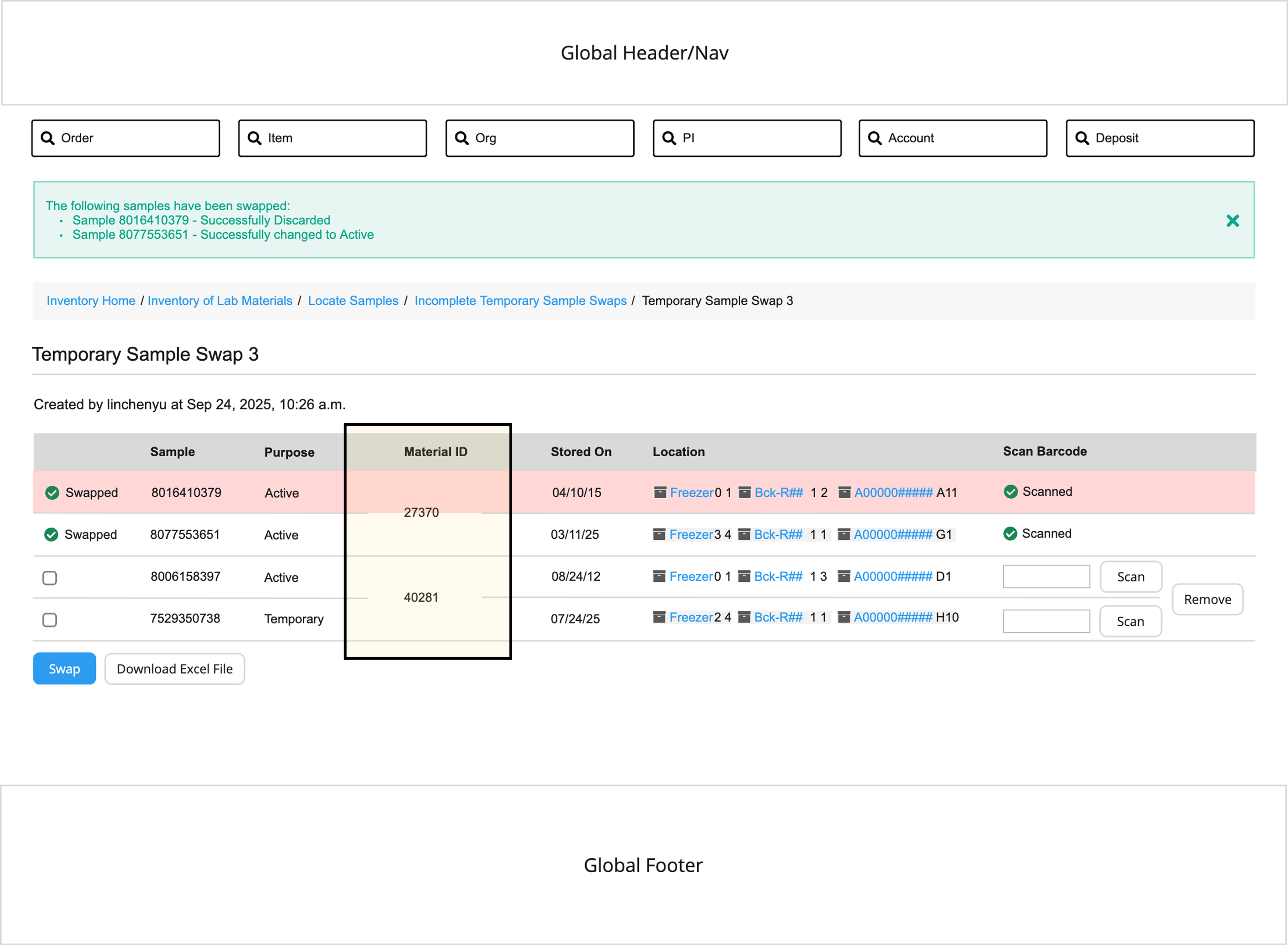
Task: Click Download Excel File button
Action: pyautogui.click(x=174, y=669)
